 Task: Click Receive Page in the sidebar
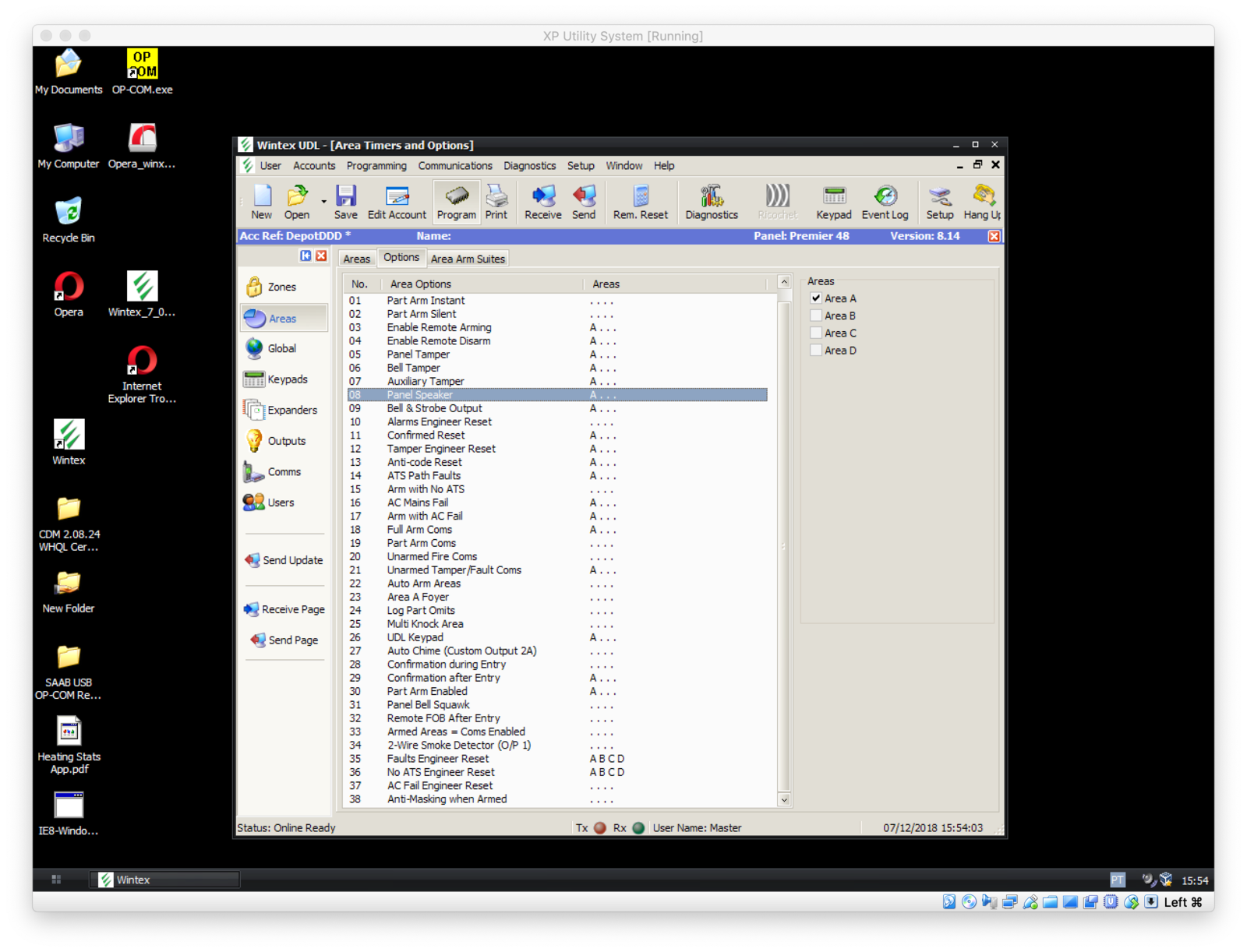click(x=284, y=609)
